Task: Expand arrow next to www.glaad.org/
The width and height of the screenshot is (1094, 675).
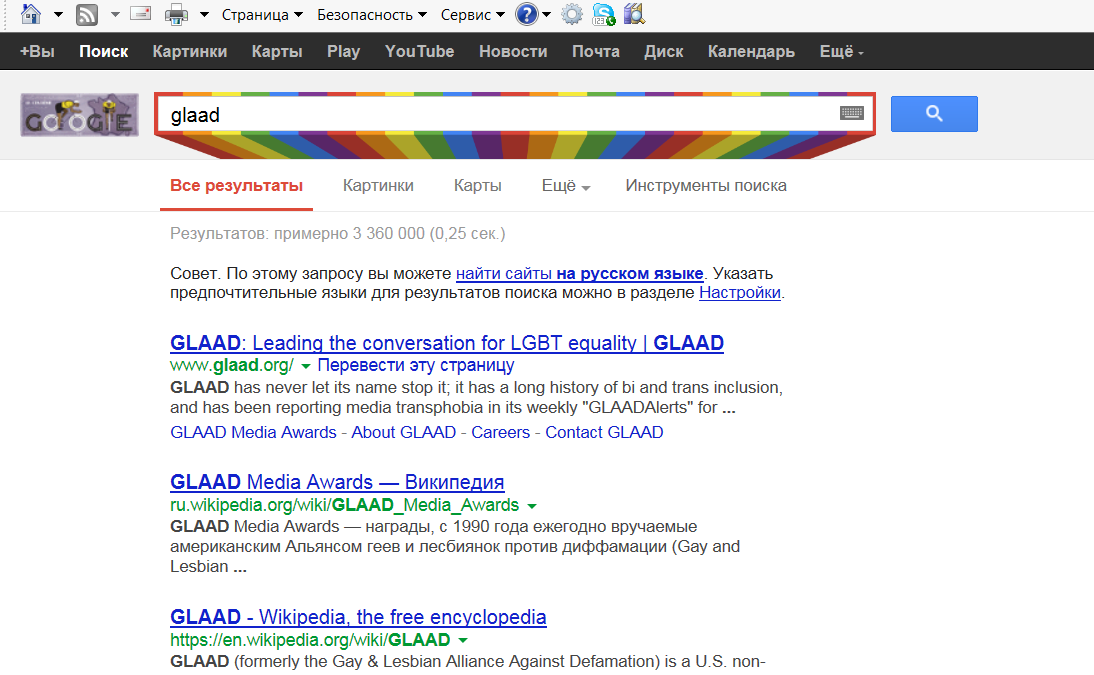Action: coord(306,366)
